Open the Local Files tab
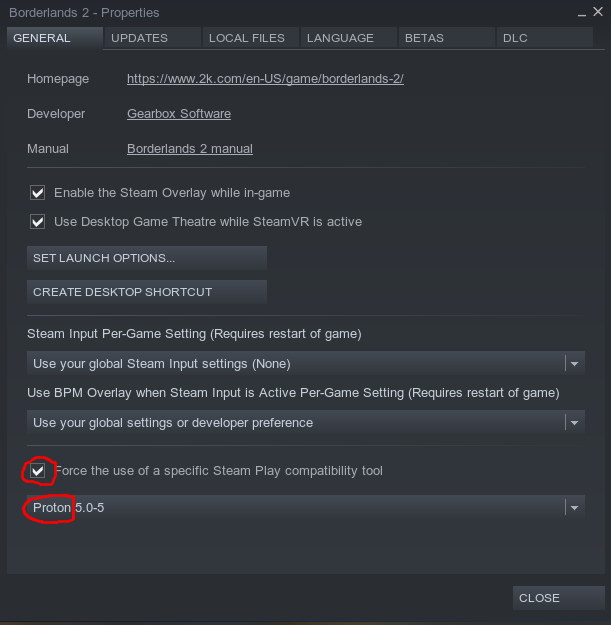Screen dimensions: 611x625 247,38
